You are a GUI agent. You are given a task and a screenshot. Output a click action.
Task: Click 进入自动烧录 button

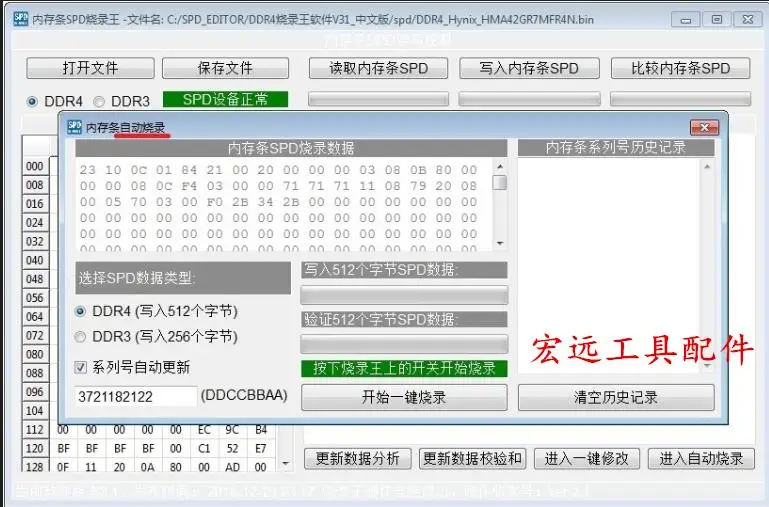click(x=701, y=459)
